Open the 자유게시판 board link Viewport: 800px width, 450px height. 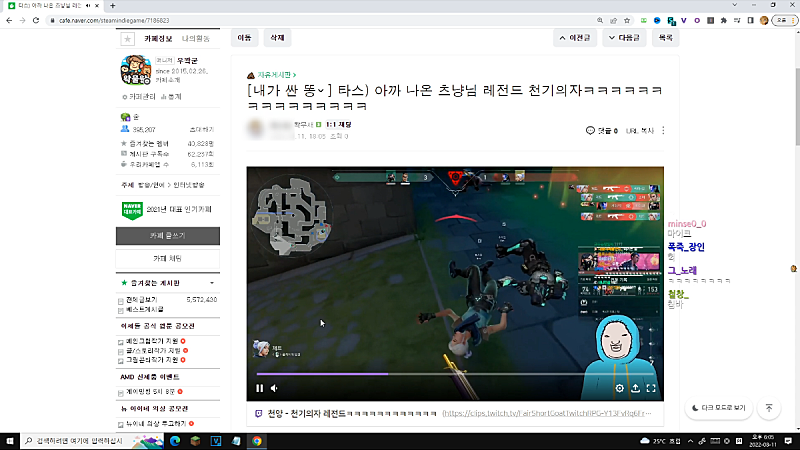click(277, 75)
